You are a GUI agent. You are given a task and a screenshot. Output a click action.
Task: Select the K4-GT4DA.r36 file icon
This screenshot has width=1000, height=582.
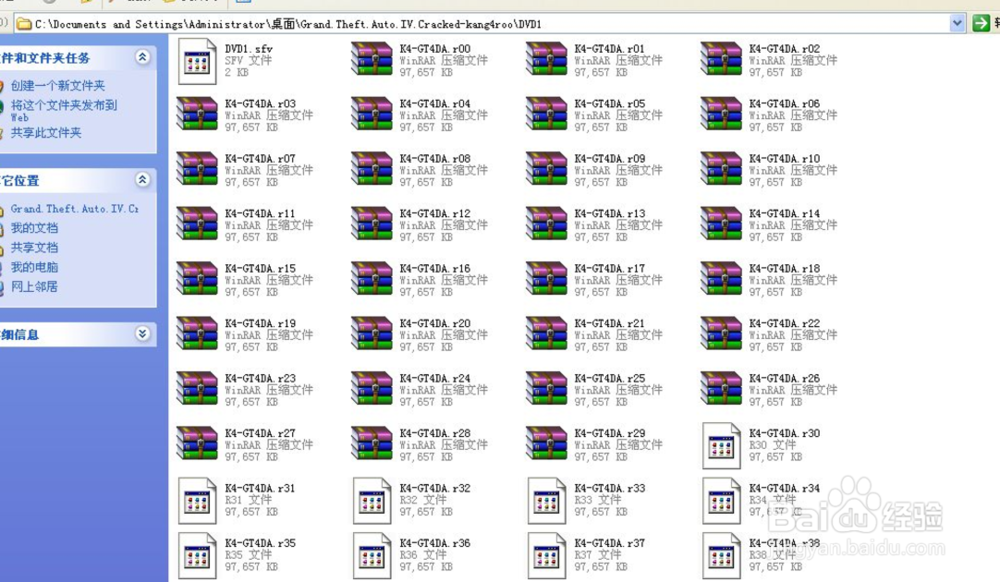[372, 556]
